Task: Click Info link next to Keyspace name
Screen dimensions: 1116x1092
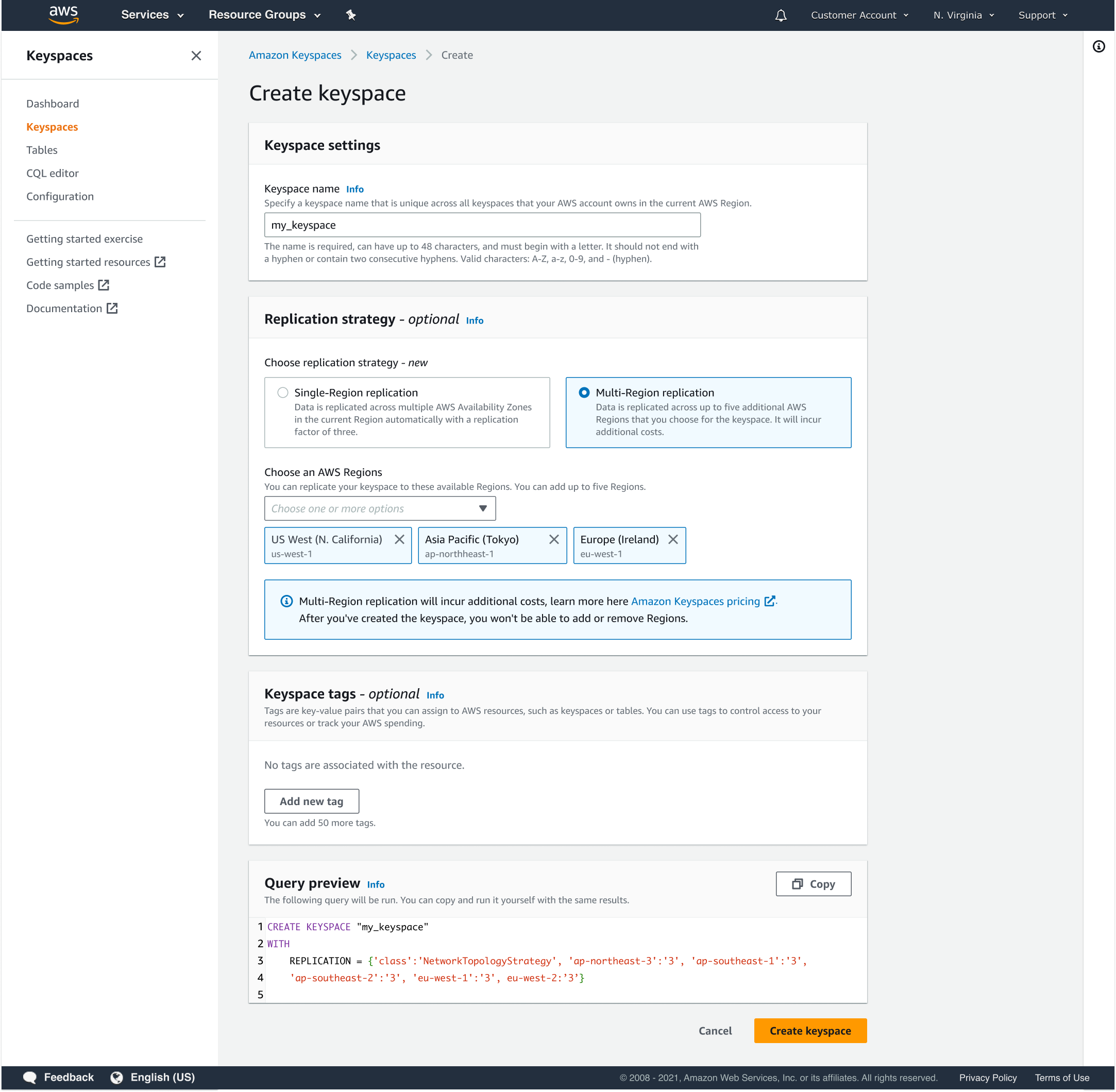Action: click(x=355, y=189)
